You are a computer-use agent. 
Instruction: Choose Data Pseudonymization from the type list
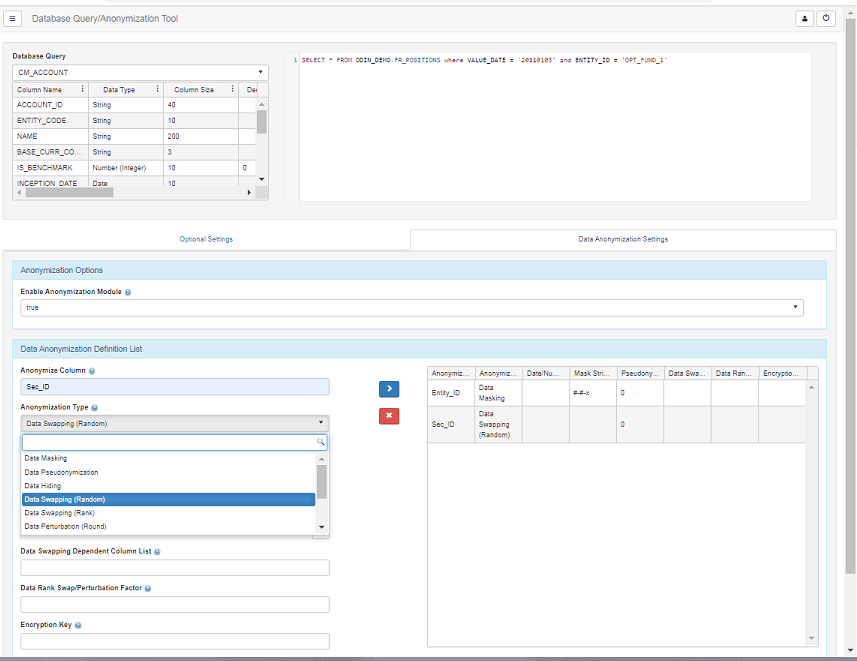click(168, 472)
